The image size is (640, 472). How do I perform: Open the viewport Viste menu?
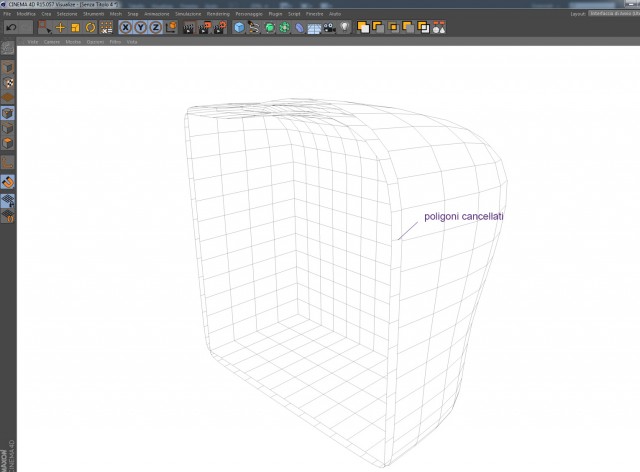(33, 42)
